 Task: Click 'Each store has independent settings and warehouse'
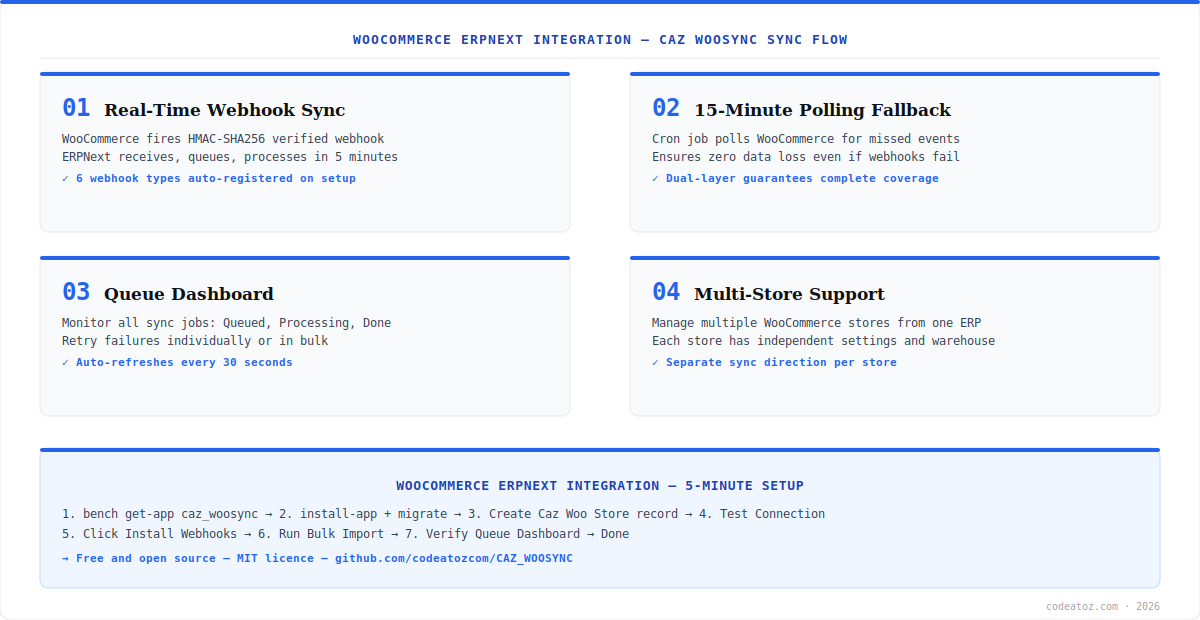pos(823,341)
